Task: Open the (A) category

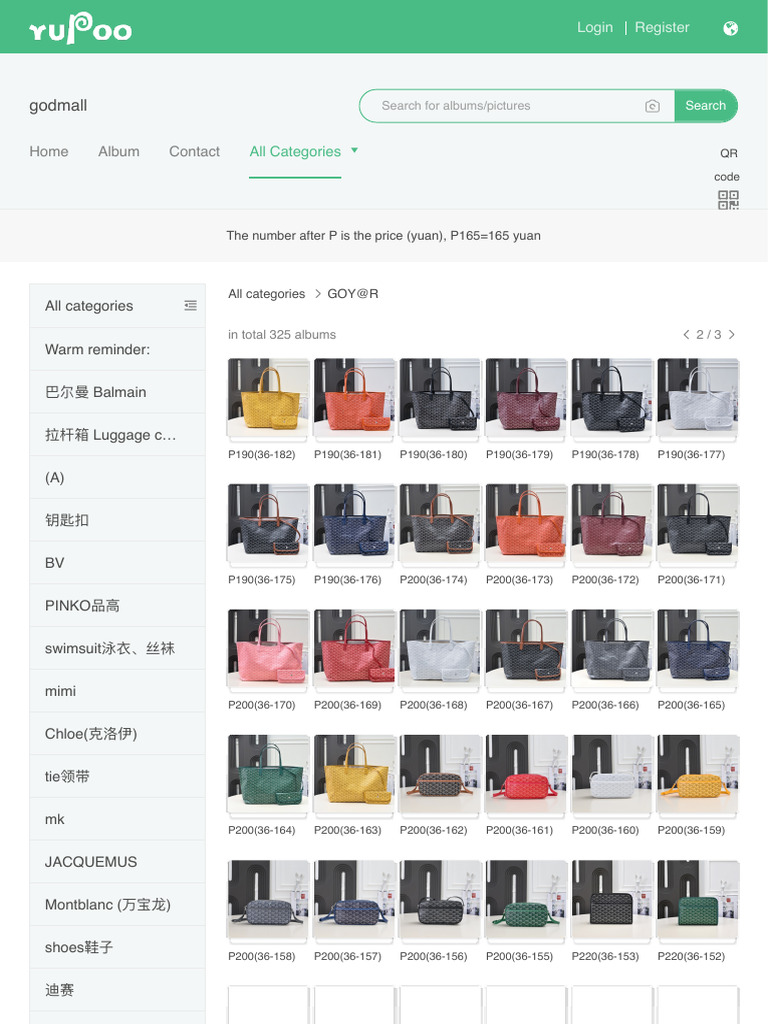Action: (x=118, y=477)
